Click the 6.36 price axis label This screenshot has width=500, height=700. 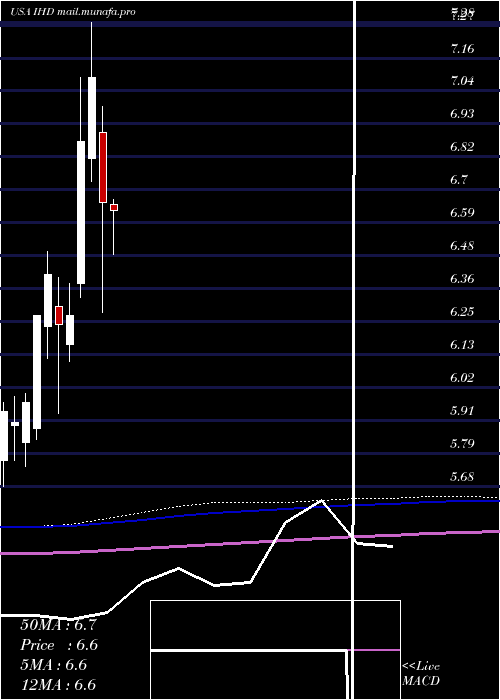[x=462, y=279]
